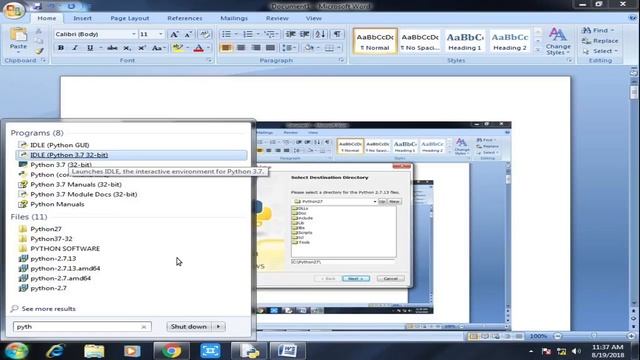The height and width of the screenshot is (360, 640).
Task: Open the Python37-32 folder result
Action: pyautogui.click(x=51, y=239)
